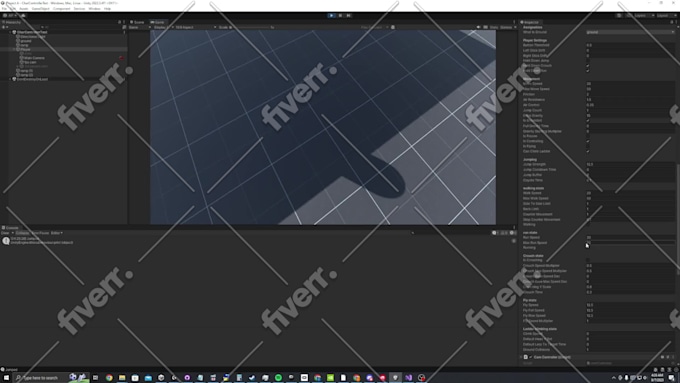Screen dimensions: 680x383
Task: Click the Windows Start button
Action: pyautogui.click(x=6, y=378)
